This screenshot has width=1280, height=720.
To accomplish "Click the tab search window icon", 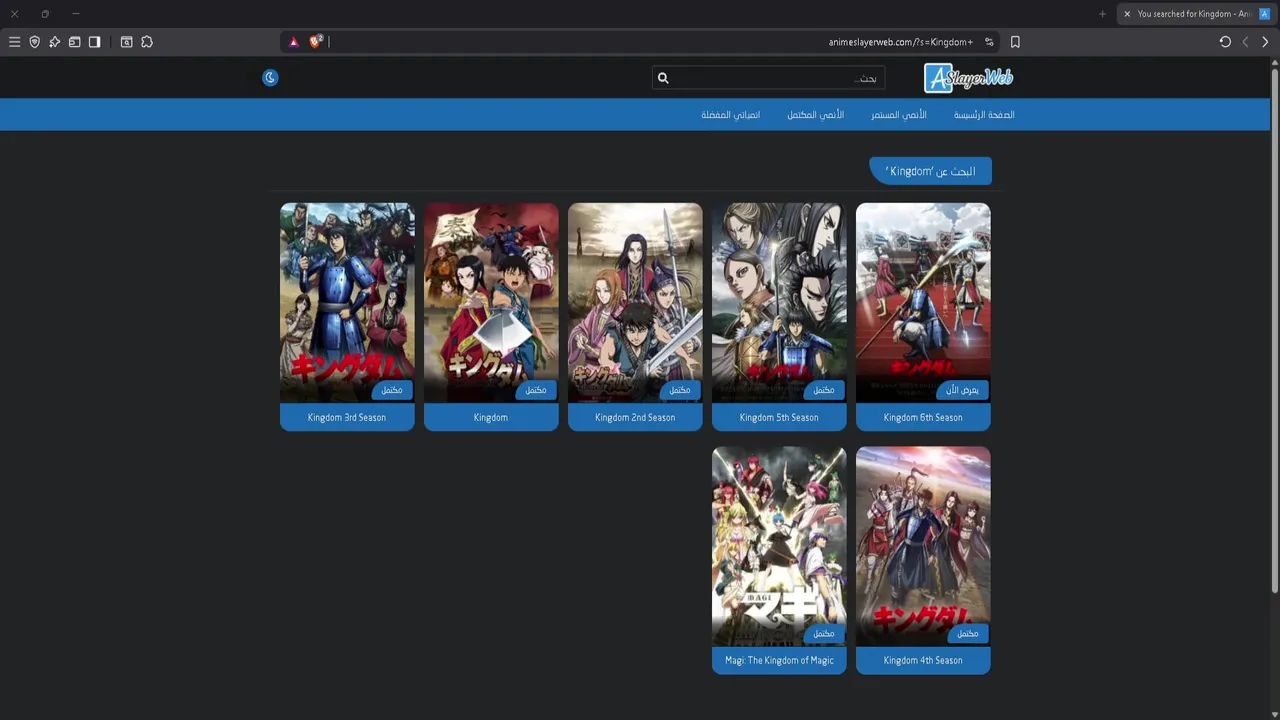I will (x=126, y=42).
